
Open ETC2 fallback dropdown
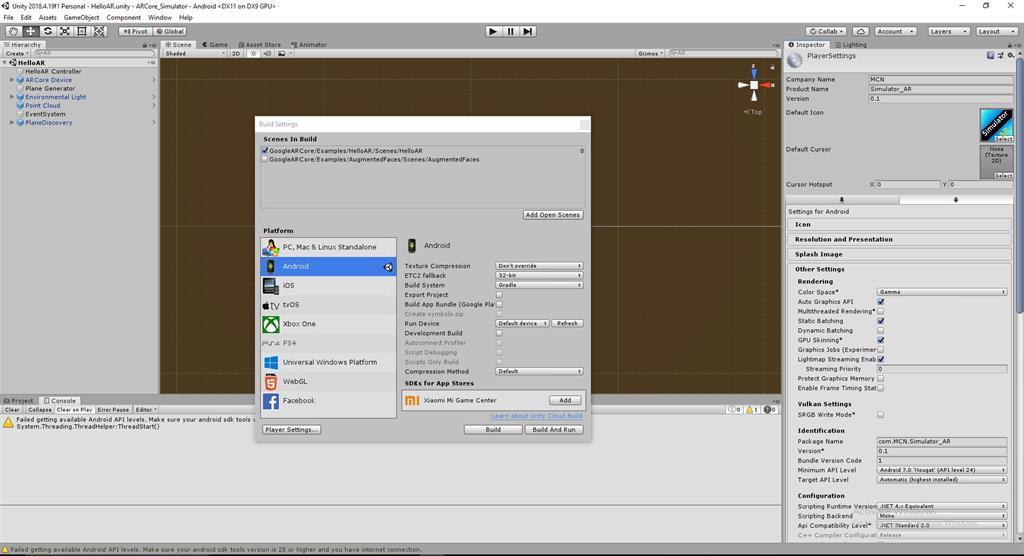click(x=539, y=276)
